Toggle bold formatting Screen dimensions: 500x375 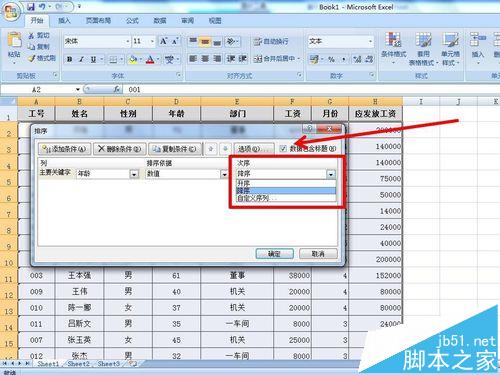69,59
